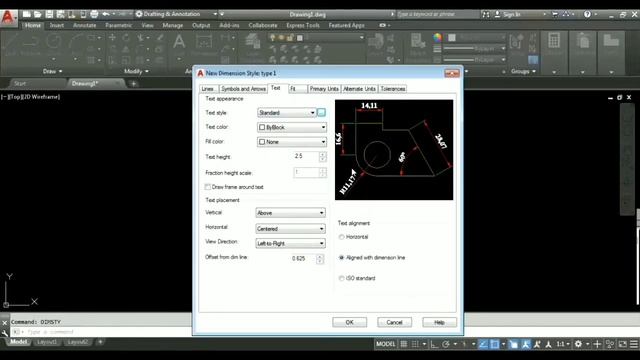Image resolution: width=640 pixels, height=360 pixels.
Task: Open the AutoCAD application menu button
Action: pyautogui.click(x=8, y=18)
